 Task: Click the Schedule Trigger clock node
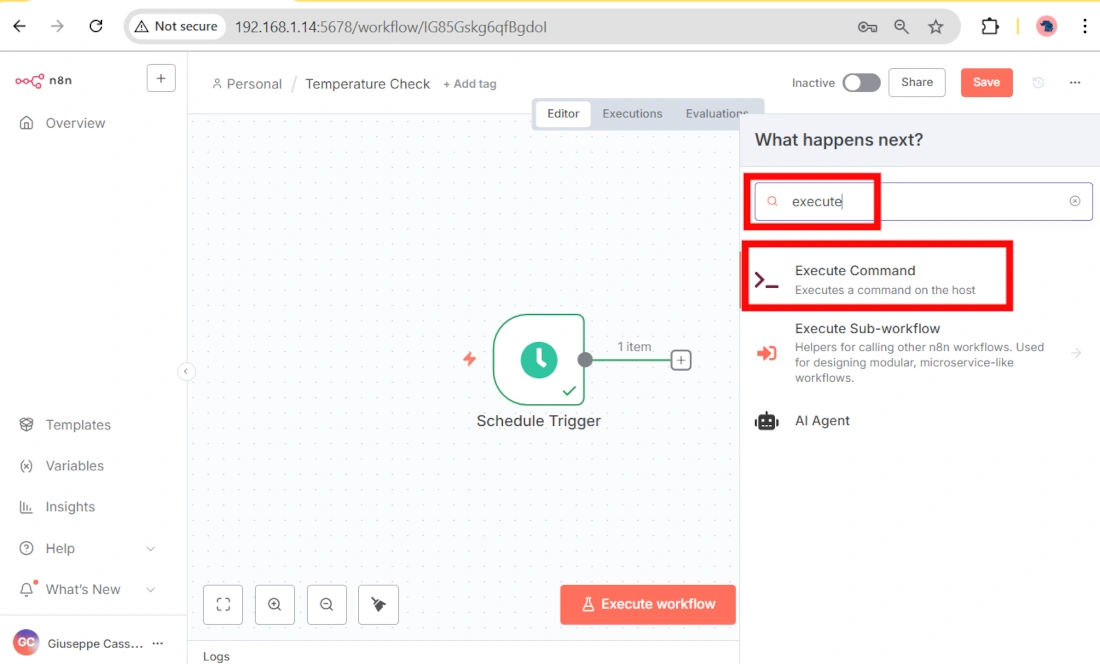538,359
